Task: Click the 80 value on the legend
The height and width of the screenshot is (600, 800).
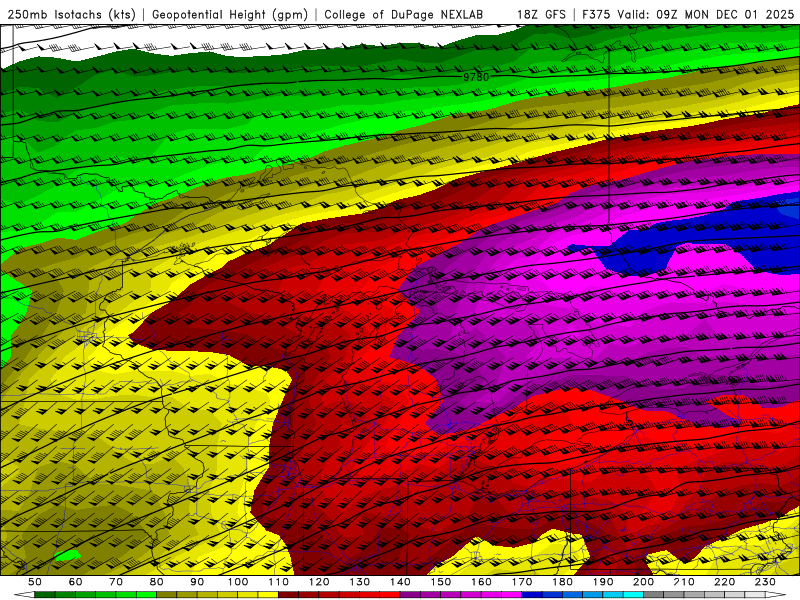Action: coord(157,582)
